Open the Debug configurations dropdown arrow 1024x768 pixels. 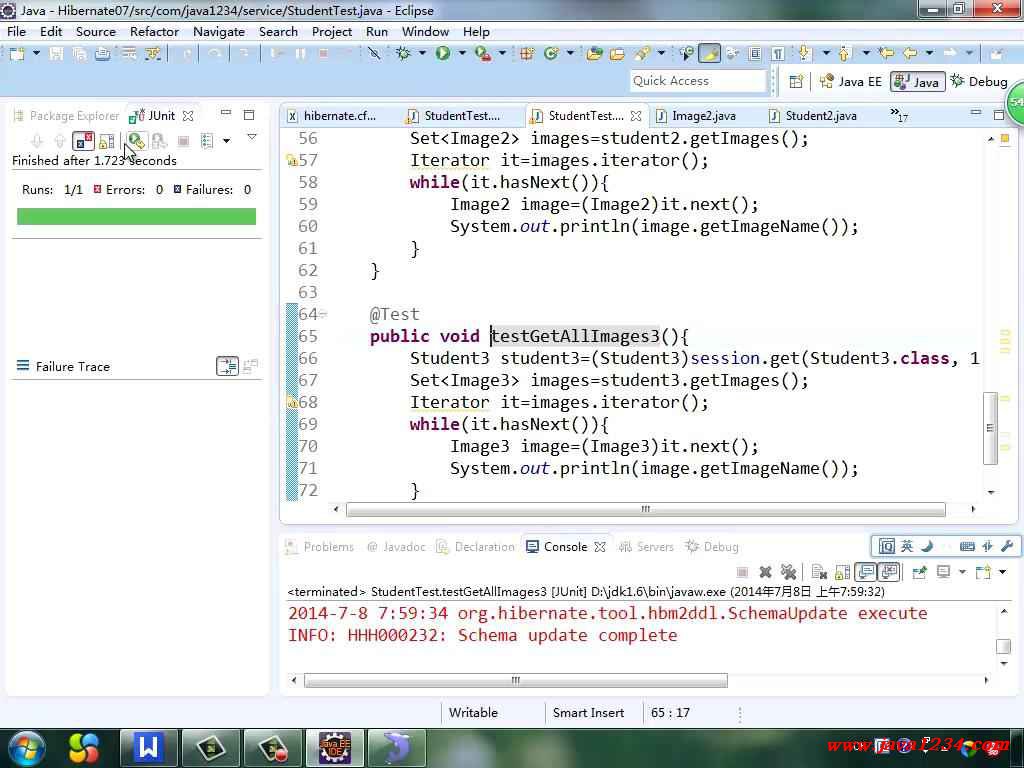pyautogui.click(x=423, y=54)
